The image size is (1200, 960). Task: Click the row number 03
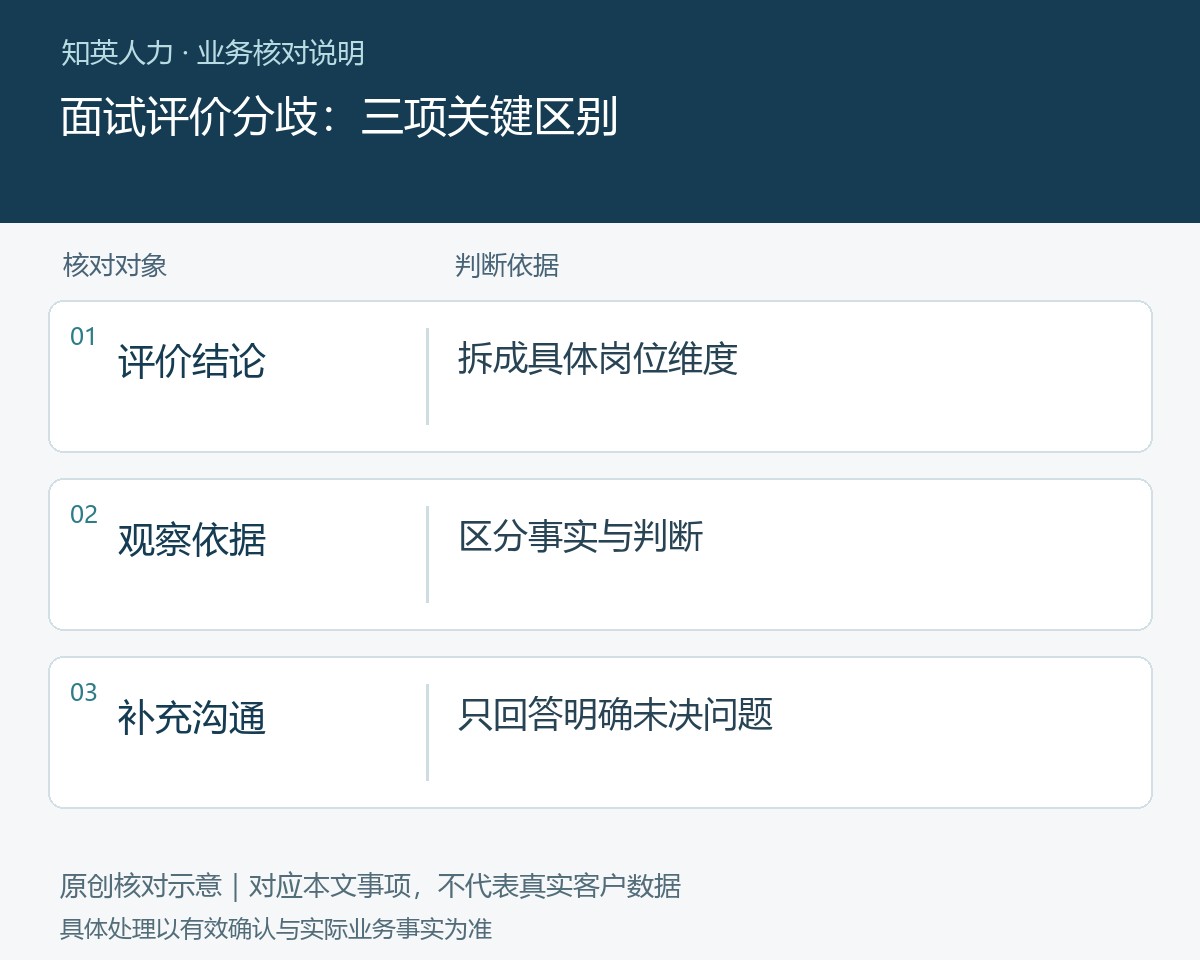pyautogui.click(x=83, y=693)
